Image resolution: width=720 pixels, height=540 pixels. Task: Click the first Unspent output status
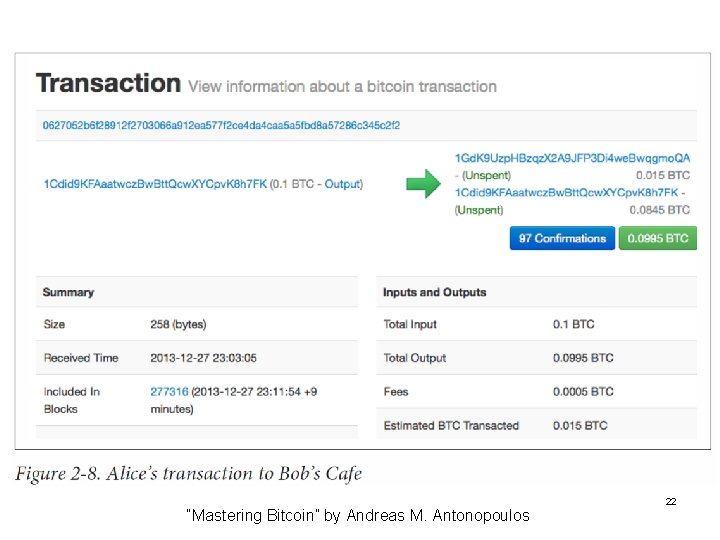(x=485, y=175)
